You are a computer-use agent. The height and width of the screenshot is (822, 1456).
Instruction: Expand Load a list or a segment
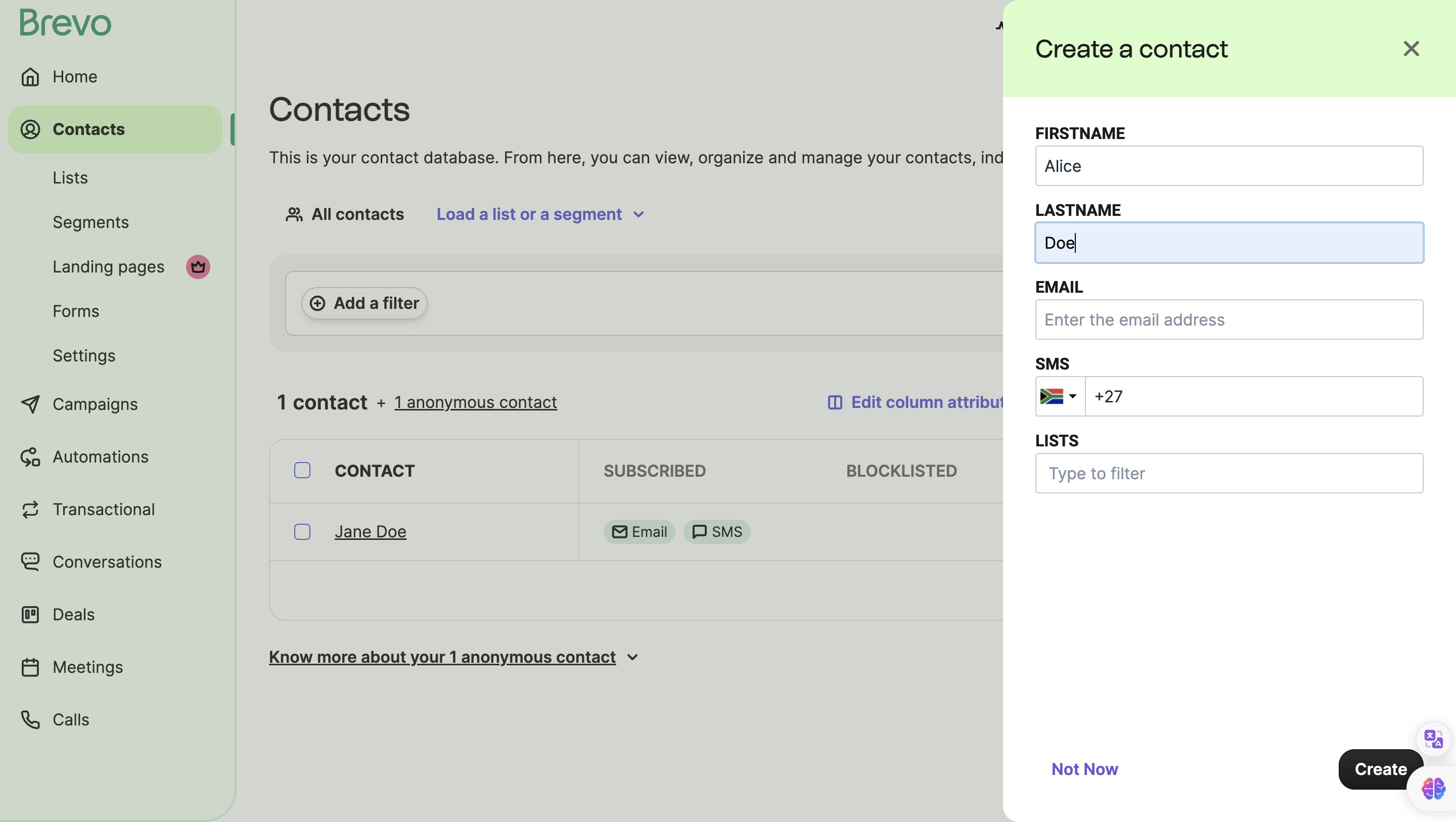(x=540, y=214)
